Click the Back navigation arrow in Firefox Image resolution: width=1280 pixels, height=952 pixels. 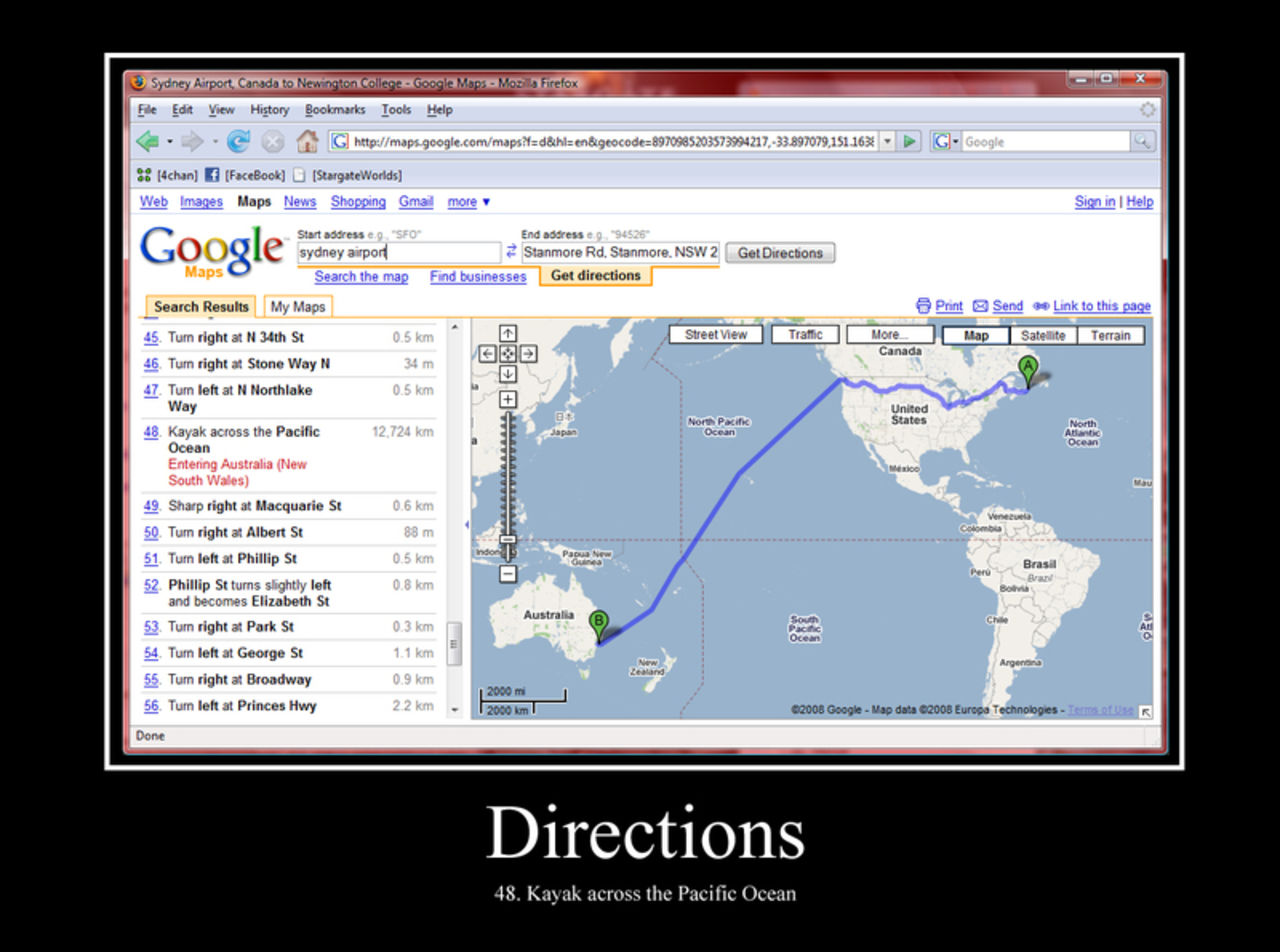[148, 141]
